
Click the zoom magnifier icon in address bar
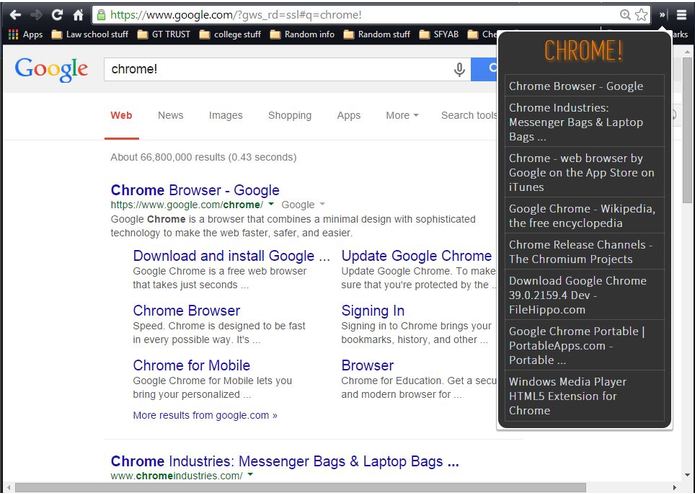click(625, 15)
